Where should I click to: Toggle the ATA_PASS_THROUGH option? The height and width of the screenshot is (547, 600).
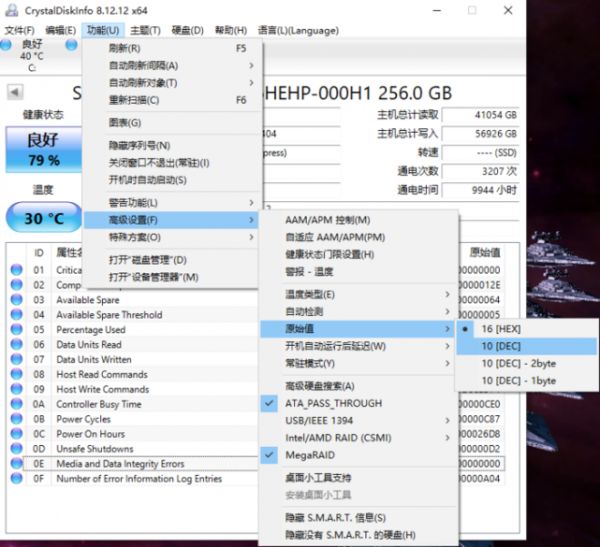[x=333, y=403]
